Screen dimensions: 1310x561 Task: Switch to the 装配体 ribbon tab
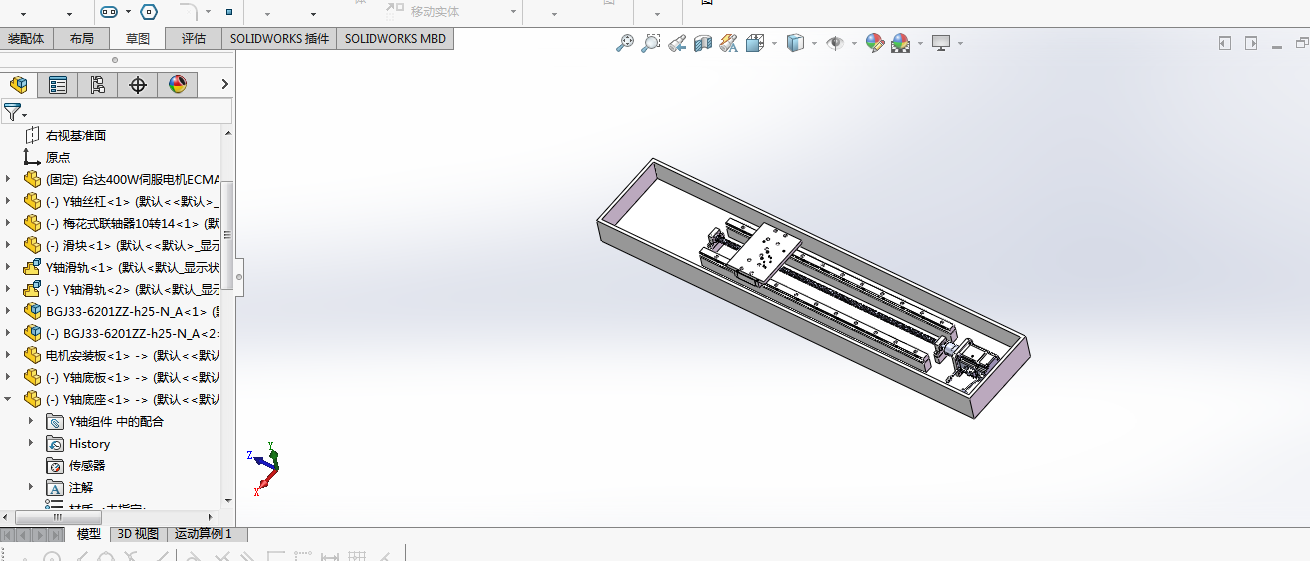(x=26, y=39)
